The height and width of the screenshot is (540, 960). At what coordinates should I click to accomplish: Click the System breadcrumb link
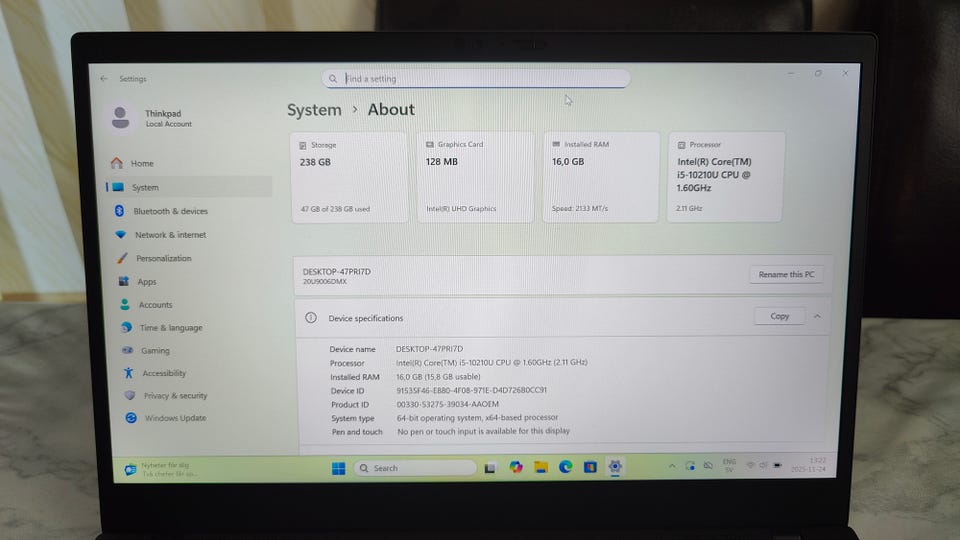tap(315, 110)
